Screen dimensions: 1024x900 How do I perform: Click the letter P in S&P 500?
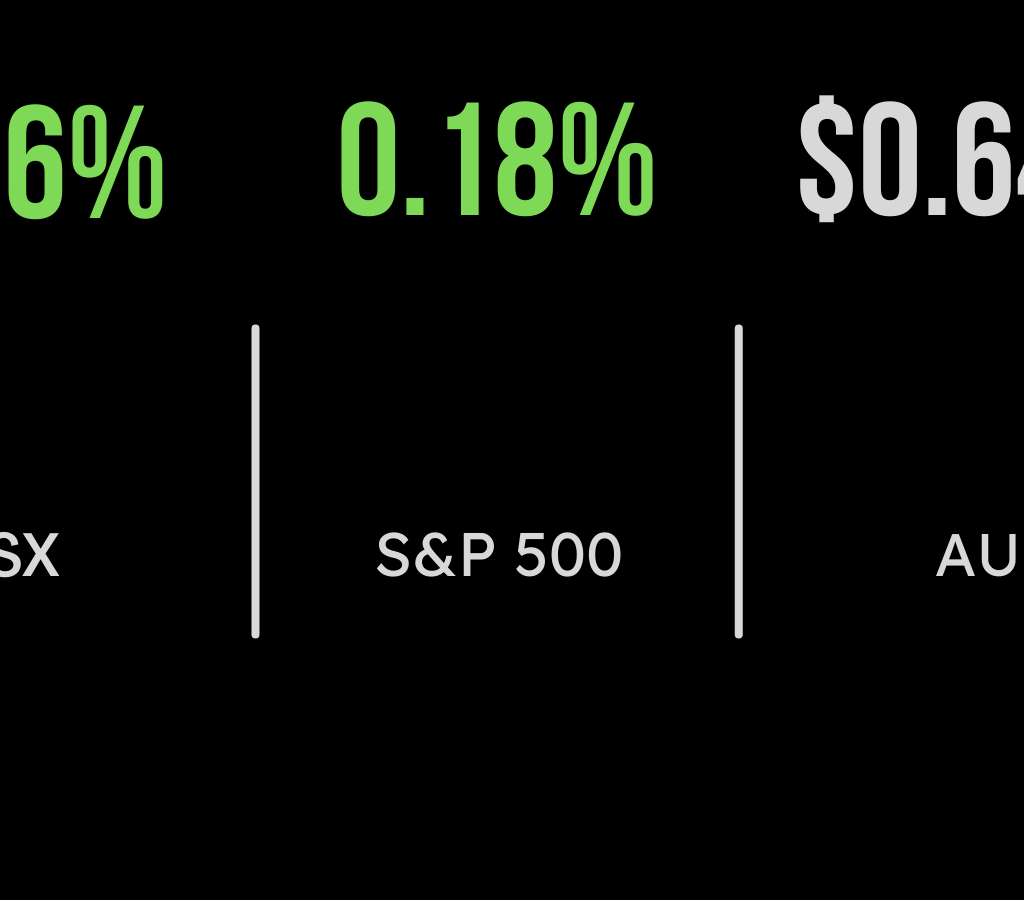(476, 557)
